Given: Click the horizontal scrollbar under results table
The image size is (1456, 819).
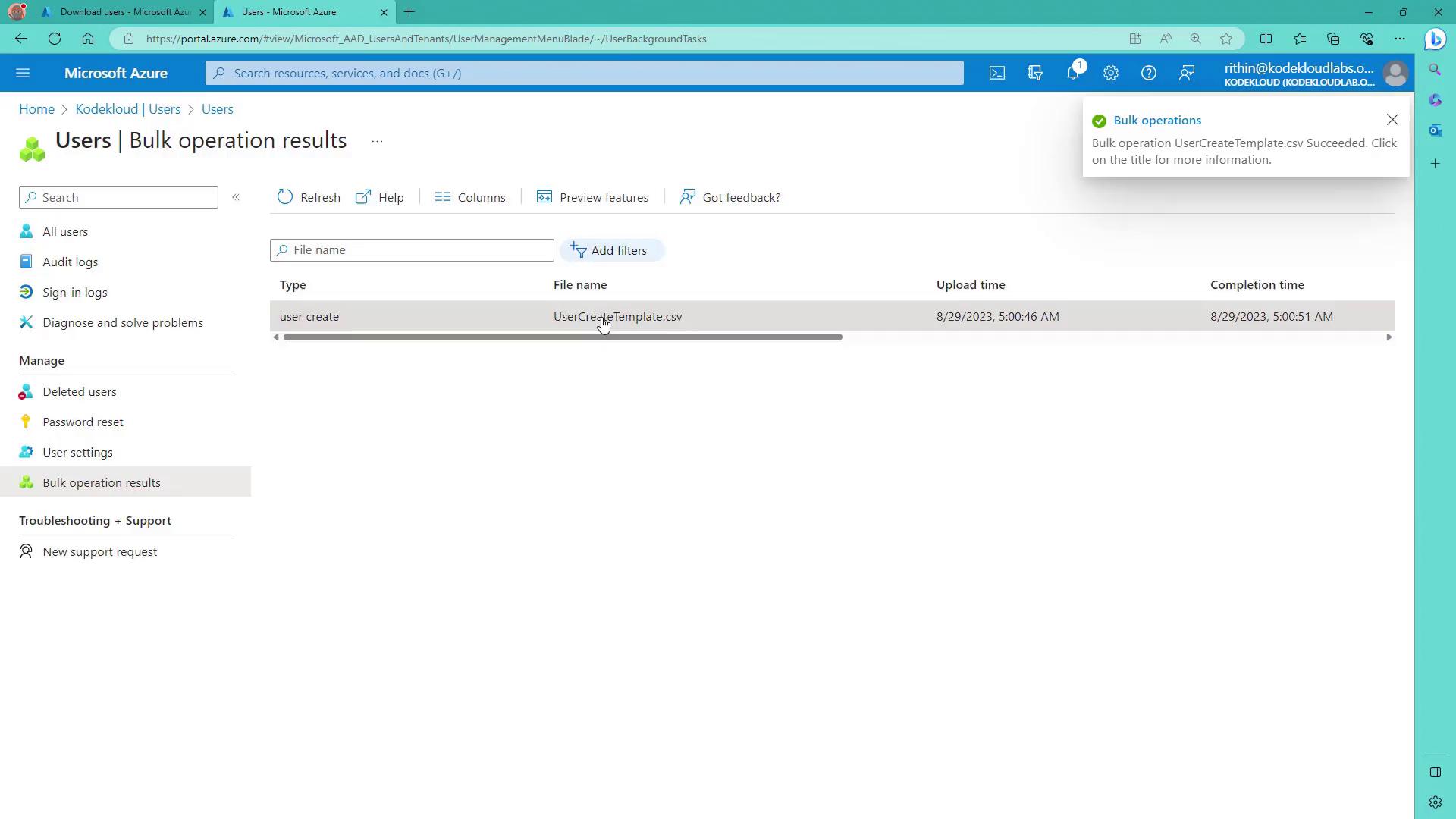Looking at the screenshot, I should click(x=562, y=337).
